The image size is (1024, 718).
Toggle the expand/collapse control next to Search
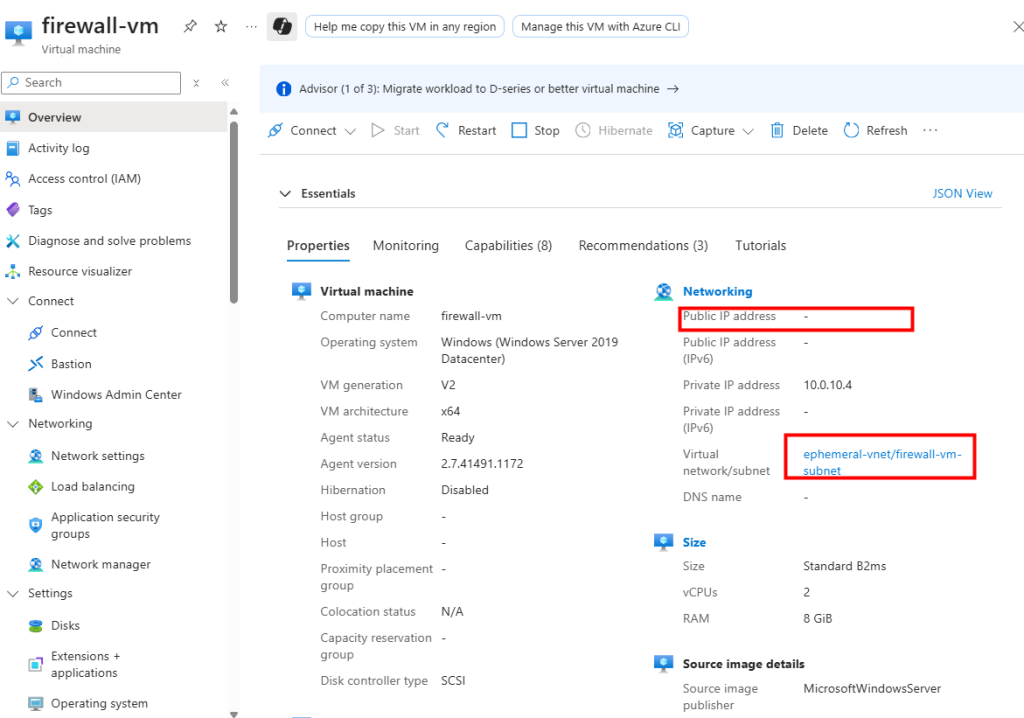[196, 83]
